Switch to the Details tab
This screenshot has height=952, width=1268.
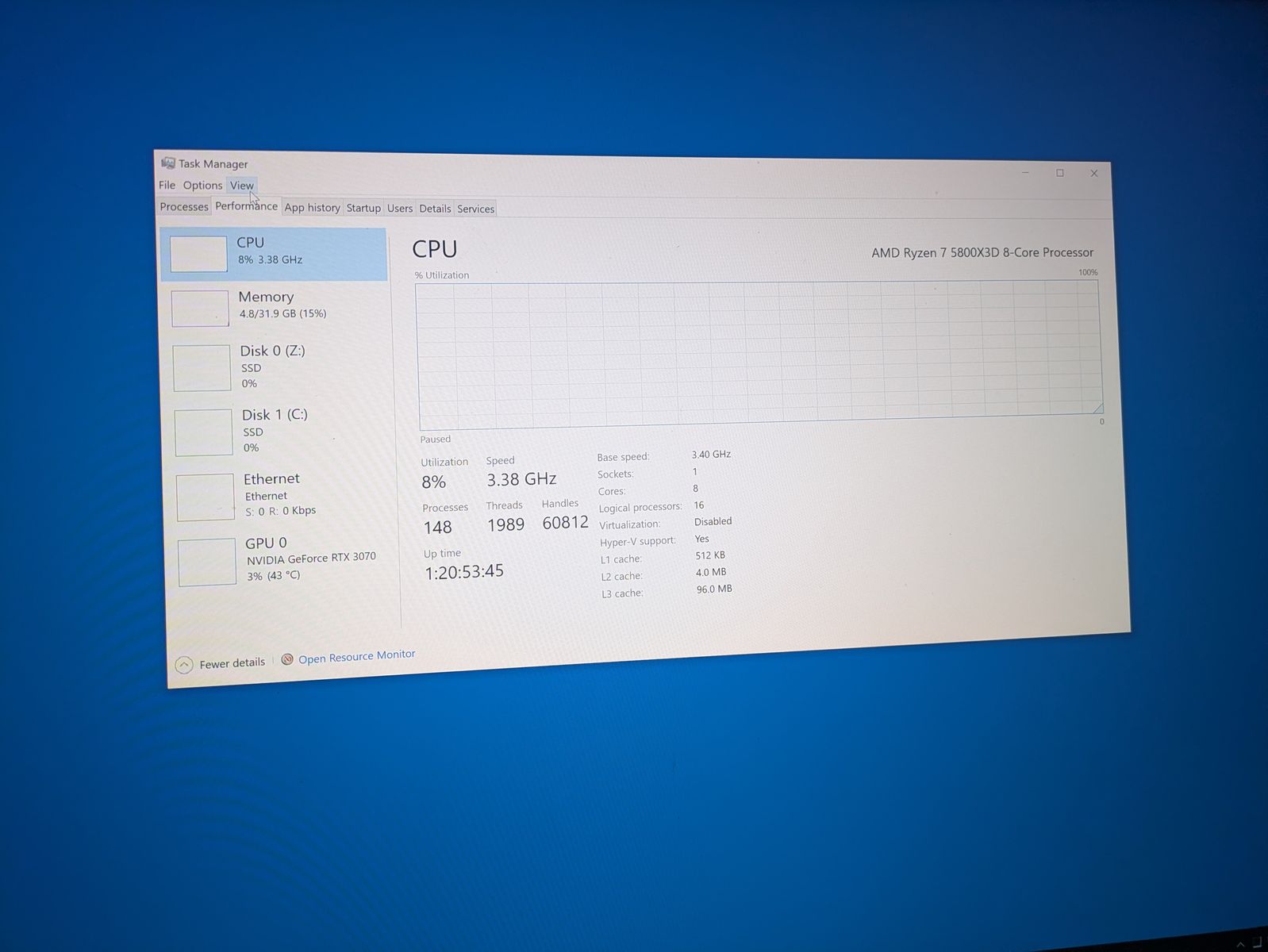(435, 209)
